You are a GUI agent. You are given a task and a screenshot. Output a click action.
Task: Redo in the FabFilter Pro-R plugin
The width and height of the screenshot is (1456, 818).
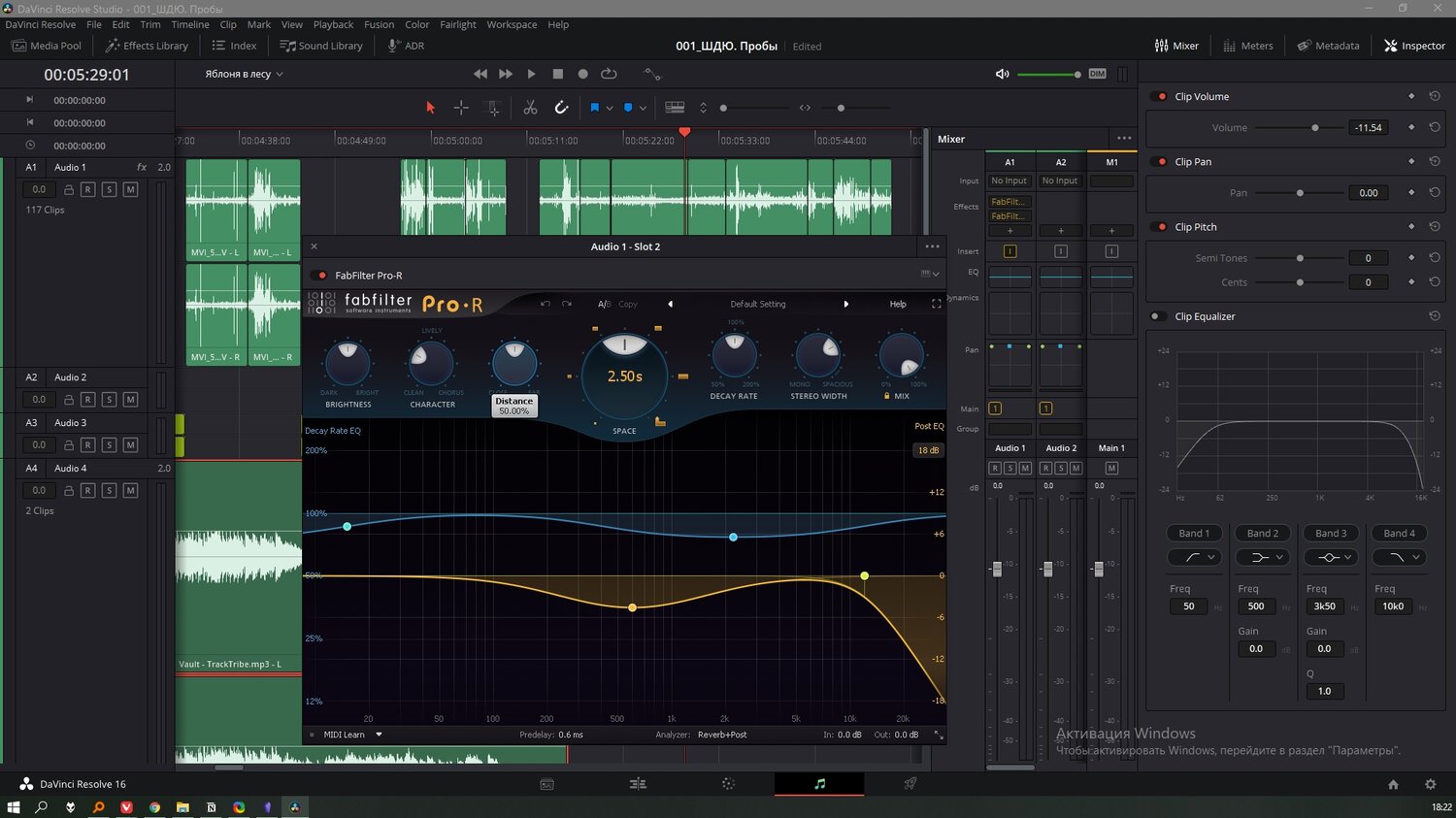[567, 304]
